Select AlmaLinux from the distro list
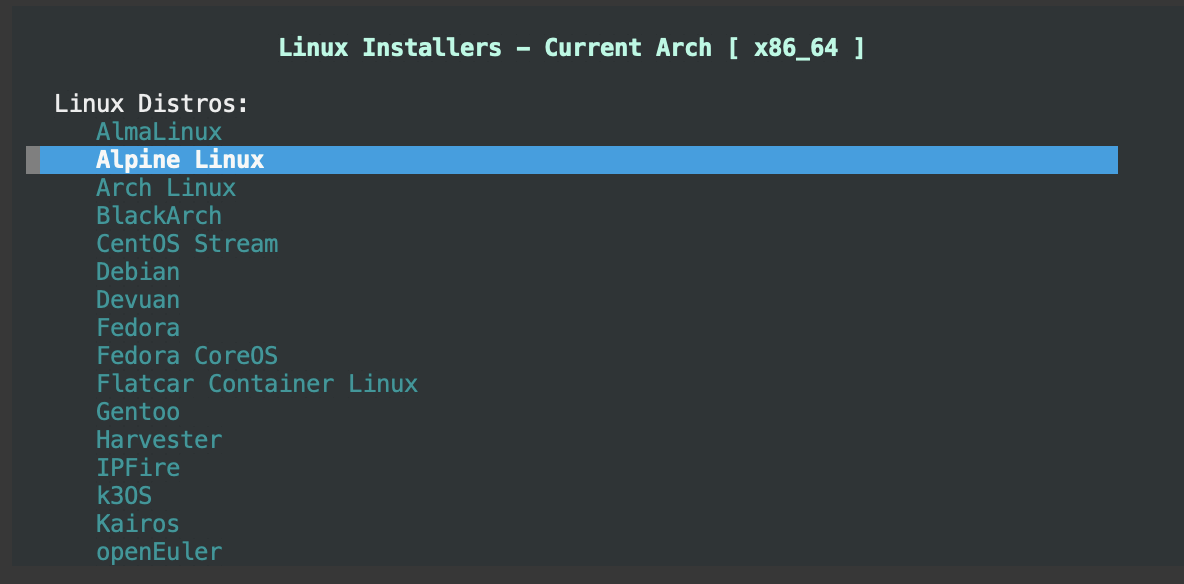The height and width of the screenshot is (584, 1184). [159, 131]
